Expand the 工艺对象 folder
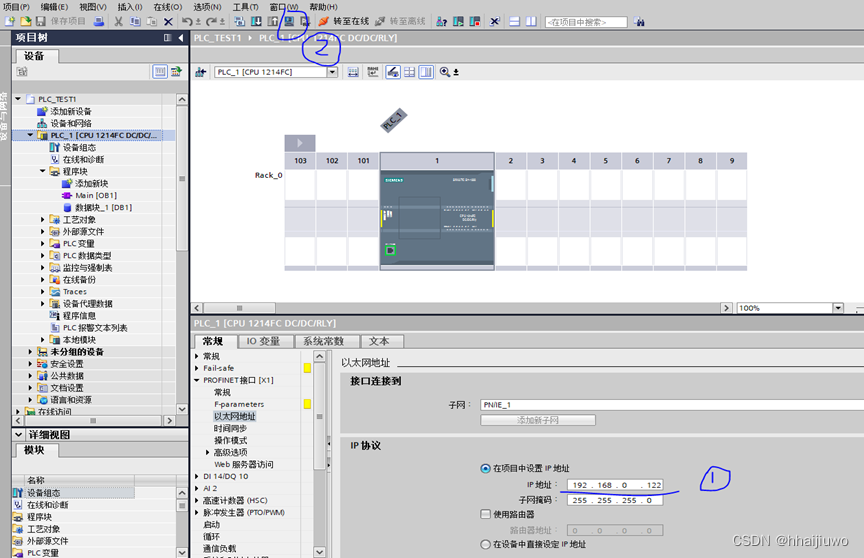Screen dimensions: 864x558 click(x=42, y=219)
